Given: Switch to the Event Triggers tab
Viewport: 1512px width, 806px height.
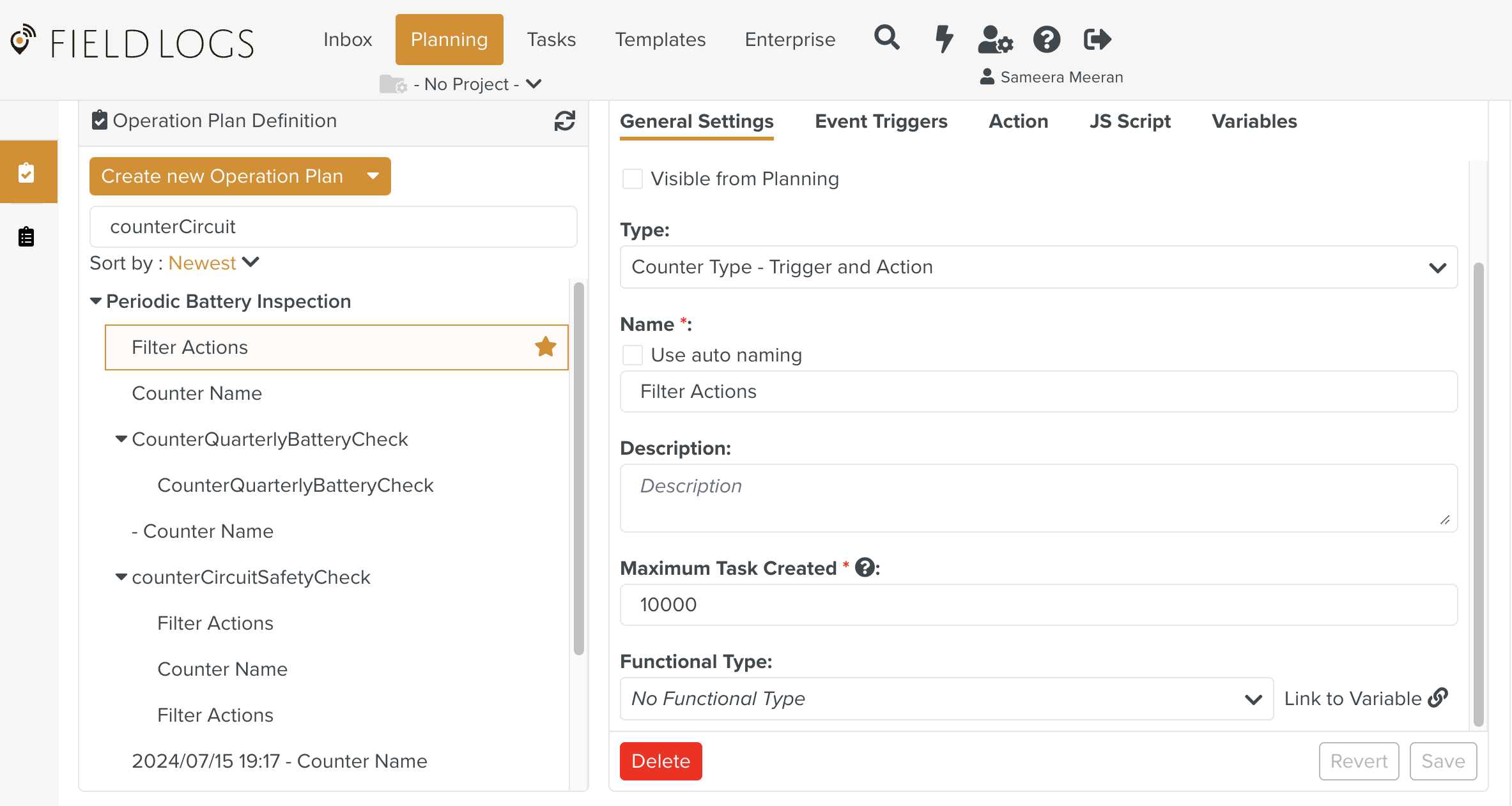Looking at the screenshot, I should coord(881,121).
